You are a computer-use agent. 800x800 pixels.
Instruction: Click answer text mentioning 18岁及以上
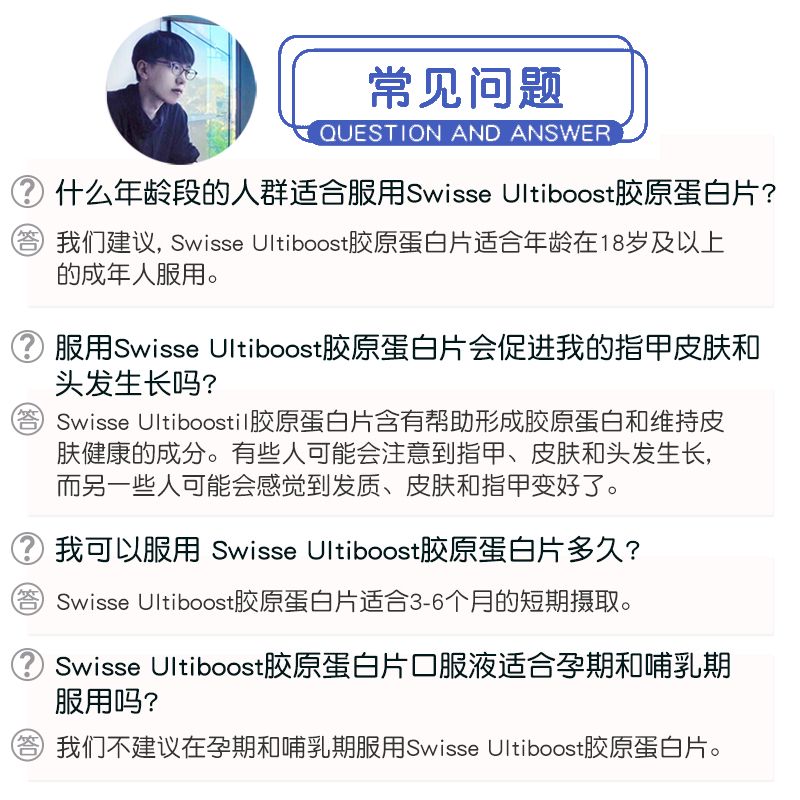[x=390, y=258]
